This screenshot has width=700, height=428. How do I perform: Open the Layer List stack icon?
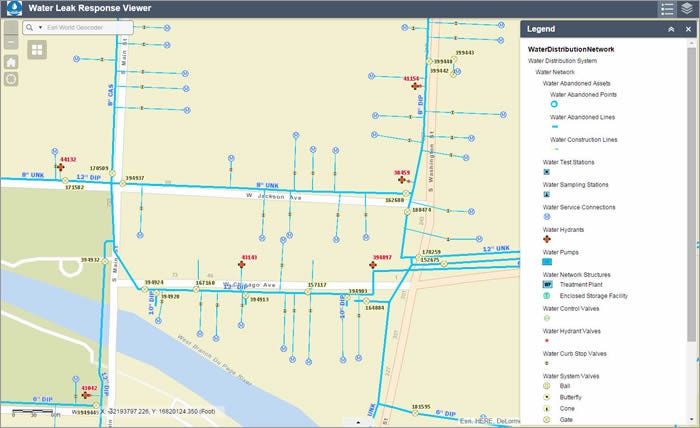687,8
